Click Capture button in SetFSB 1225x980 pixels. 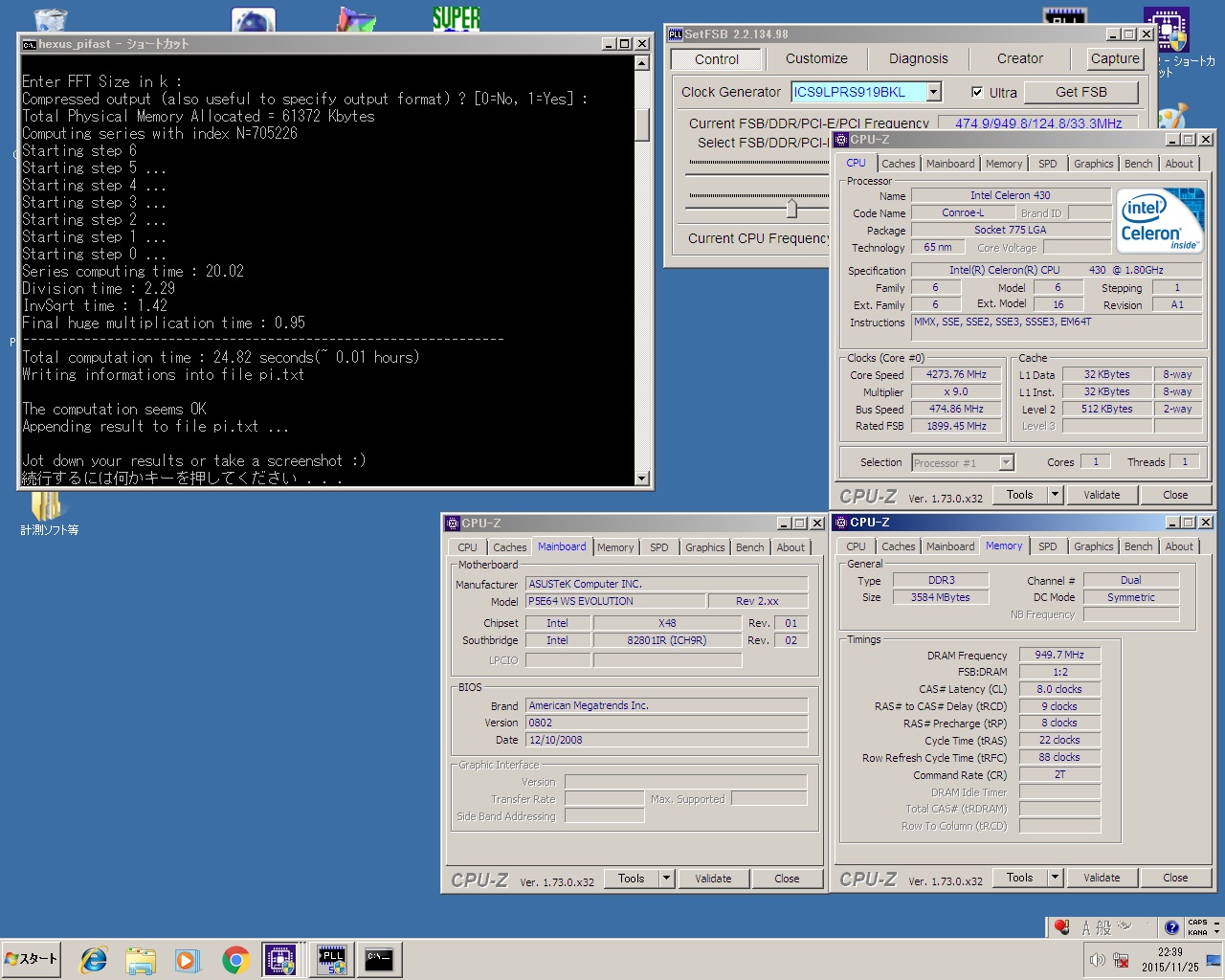(x=1115, y=58)
